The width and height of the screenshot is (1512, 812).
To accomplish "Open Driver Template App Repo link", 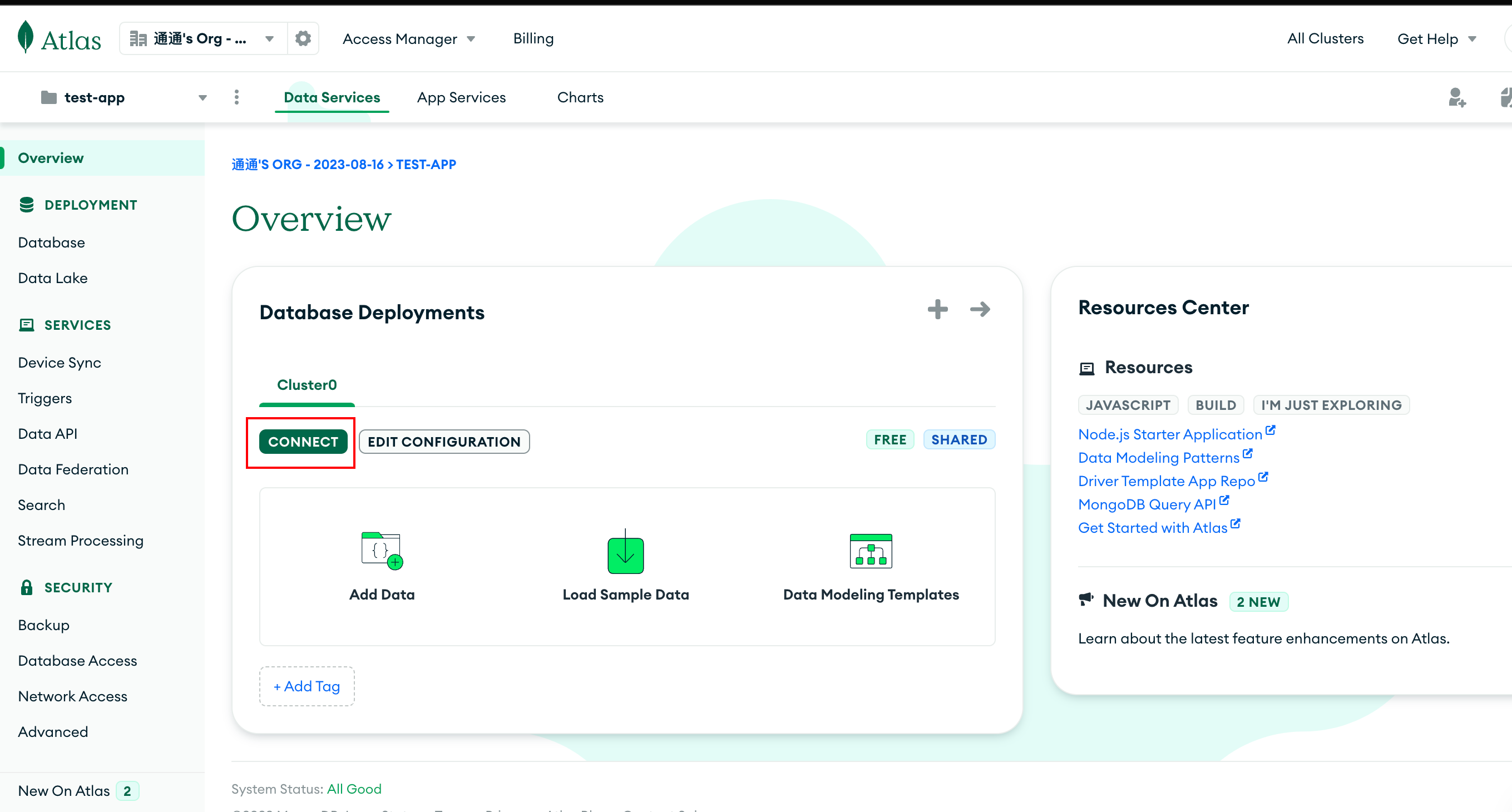I will coord(1167,482).
